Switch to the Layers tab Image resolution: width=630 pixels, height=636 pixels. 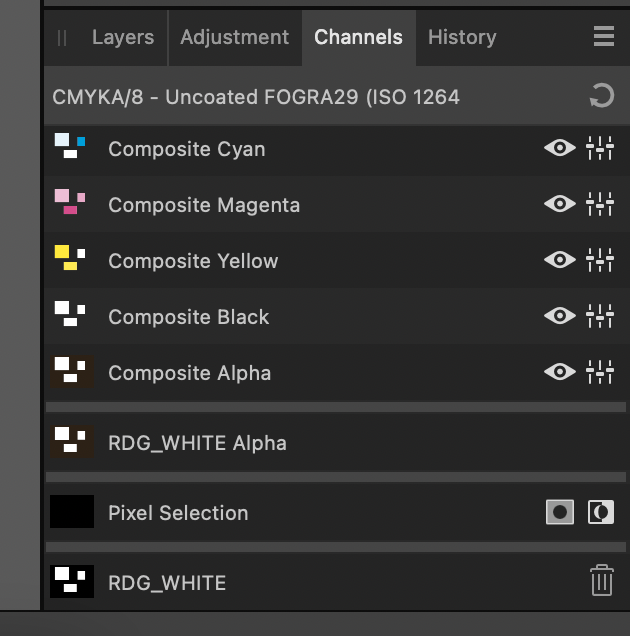click(123, 37)
